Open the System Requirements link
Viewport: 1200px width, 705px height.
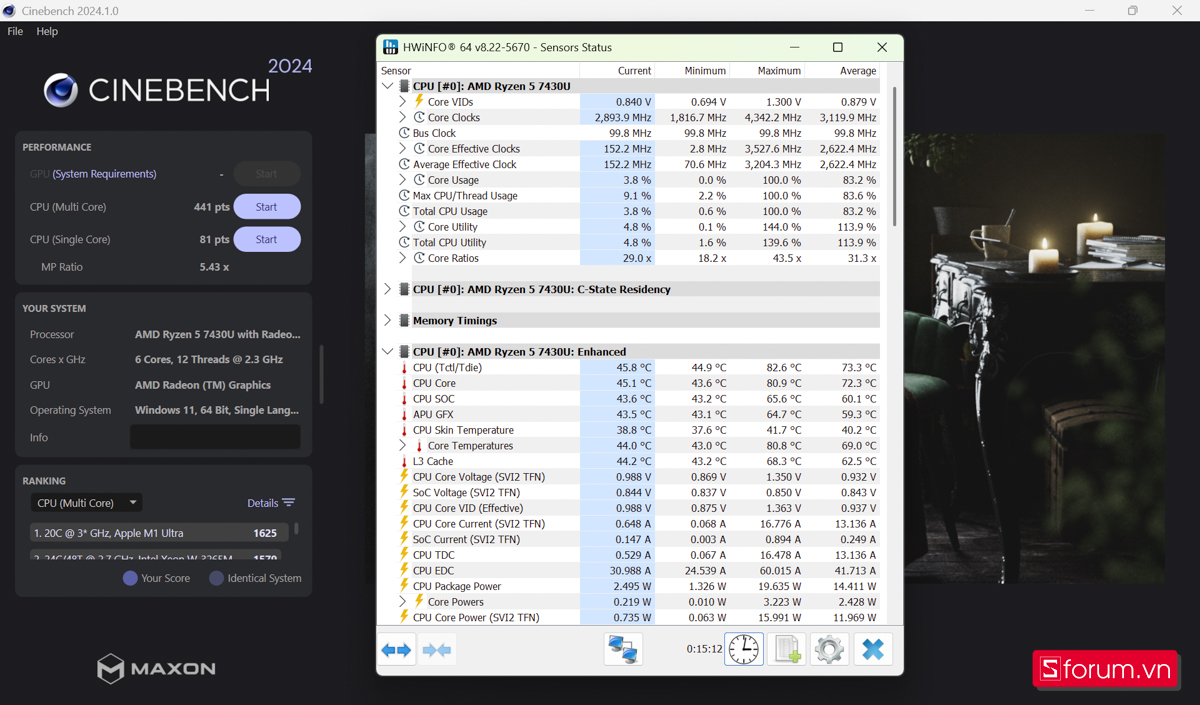tap(104, 174)
